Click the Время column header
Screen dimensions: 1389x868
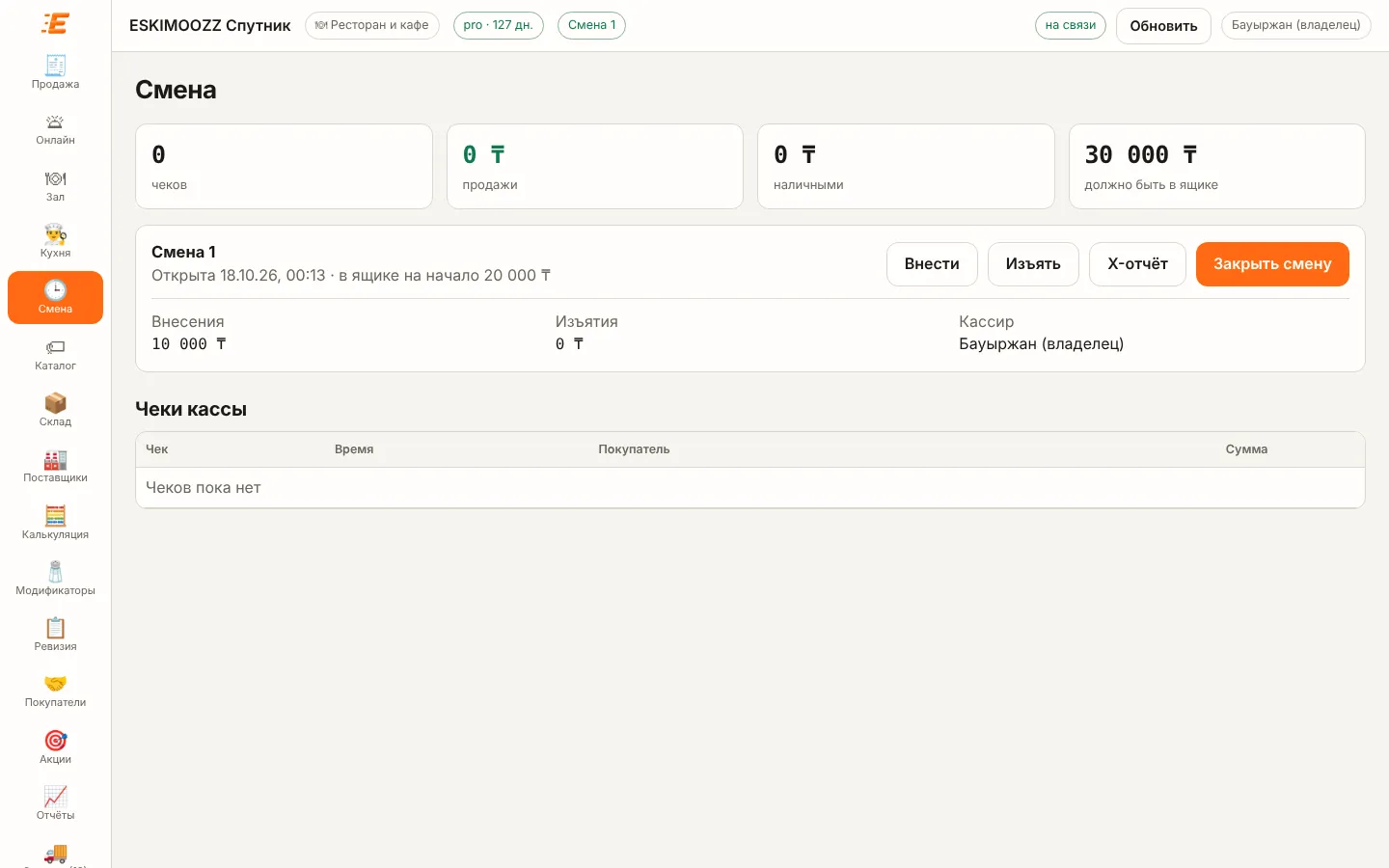(x=354, y=449)
